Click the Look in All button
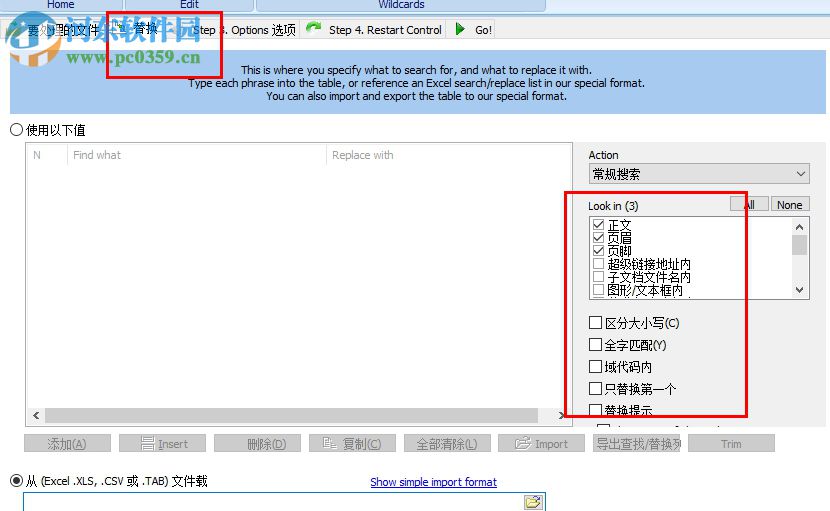Screen dimensions: 830x511 click(749, 204)
